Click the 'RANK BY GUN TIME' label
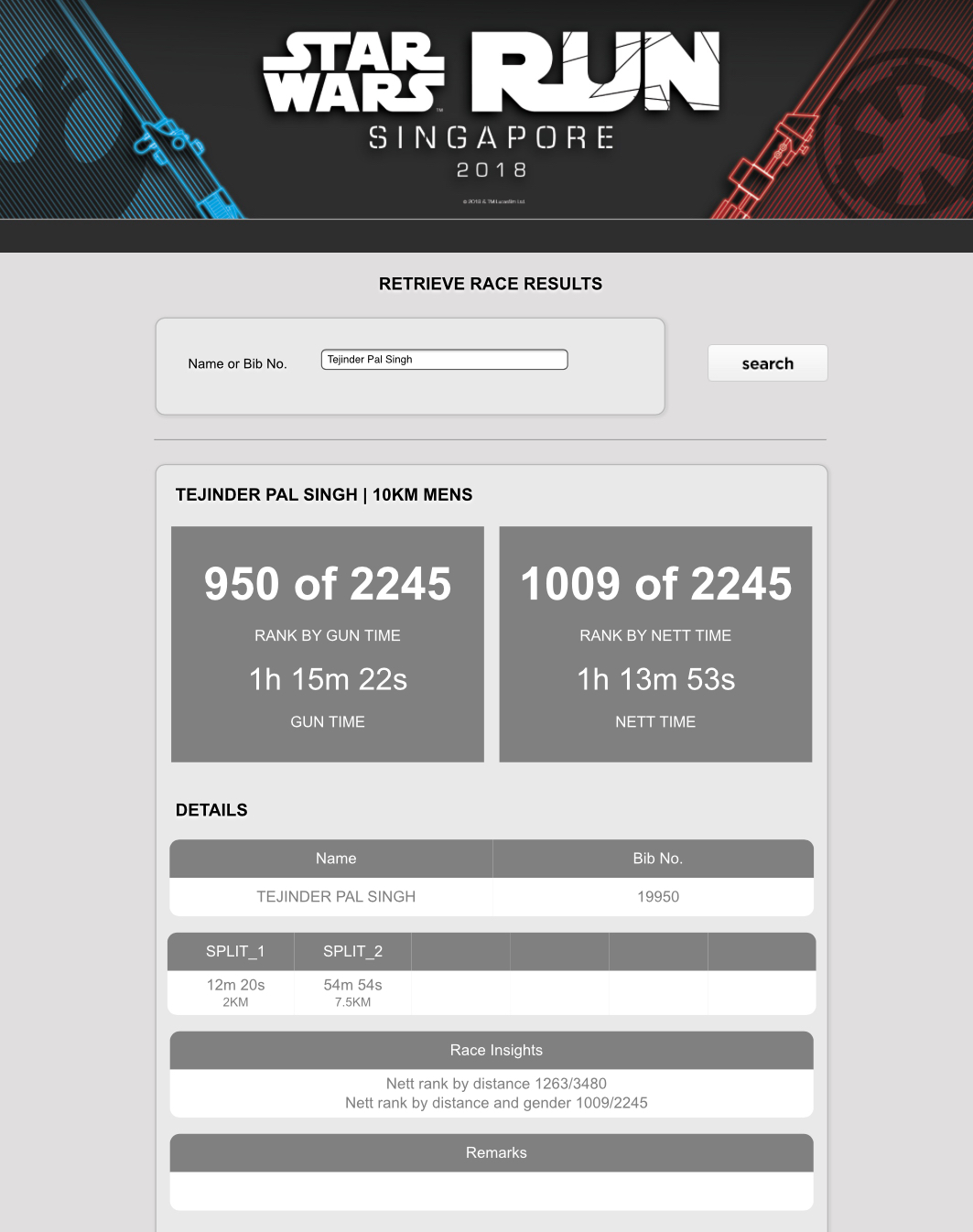 328,635
